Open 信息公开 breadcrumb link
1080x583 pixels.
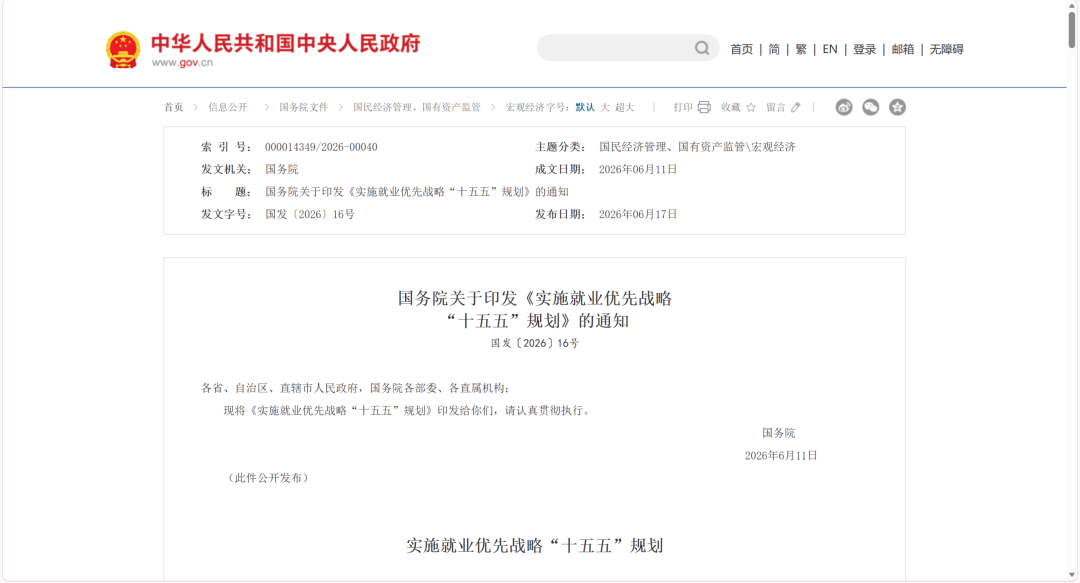[x=228, y=107]
